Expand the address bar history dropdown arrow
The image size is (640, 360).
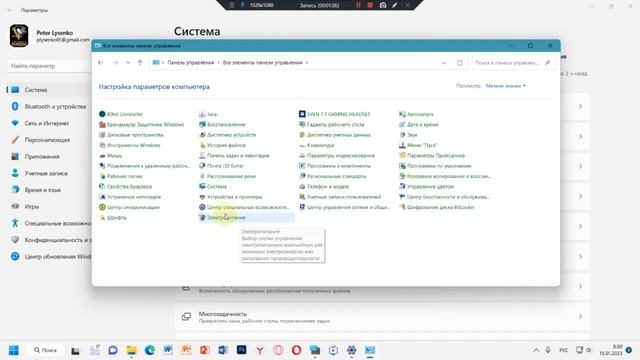444,63
